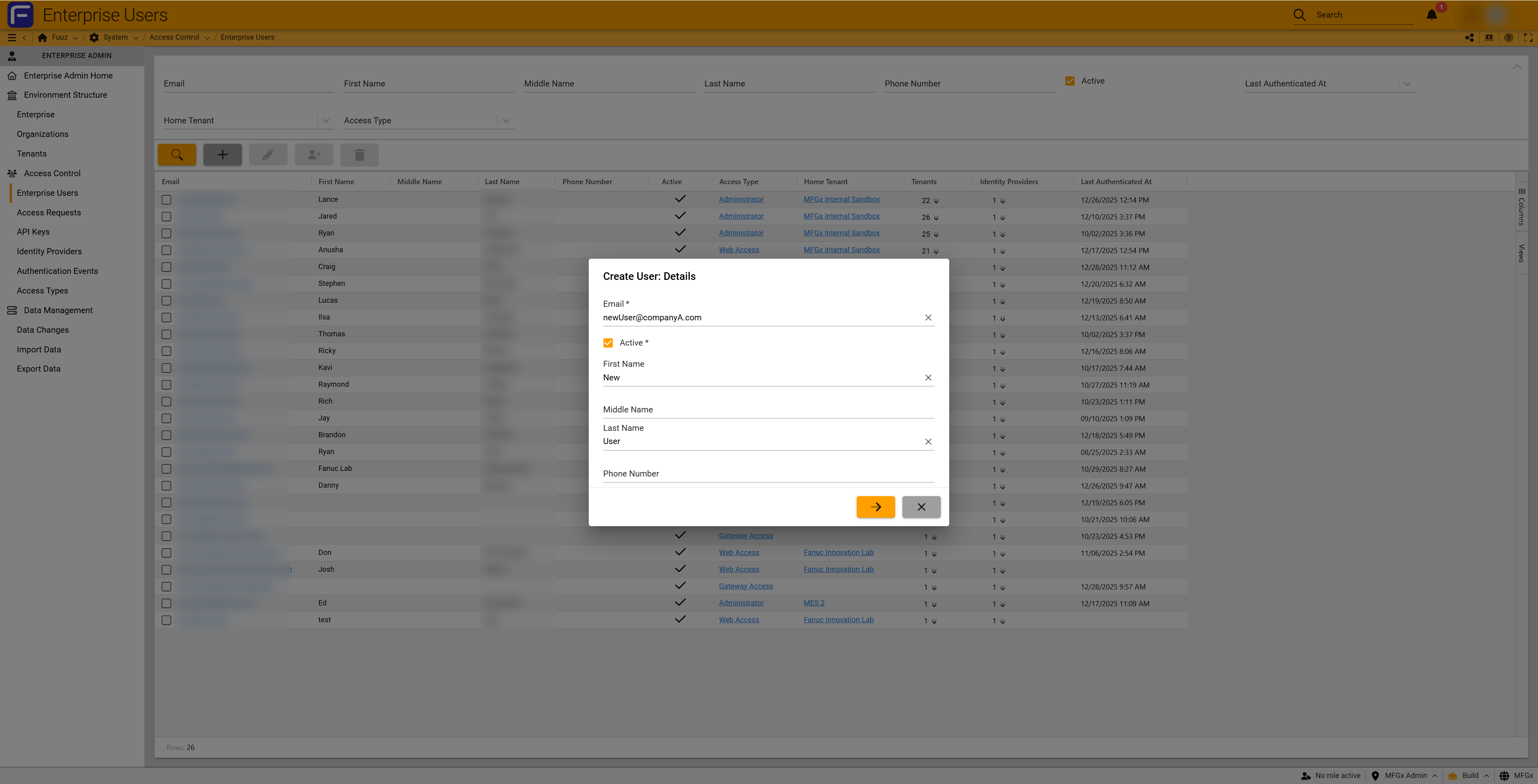Click the System gear icon in breadcrumb
1538x784 pixels.
[x=94, y=37]
